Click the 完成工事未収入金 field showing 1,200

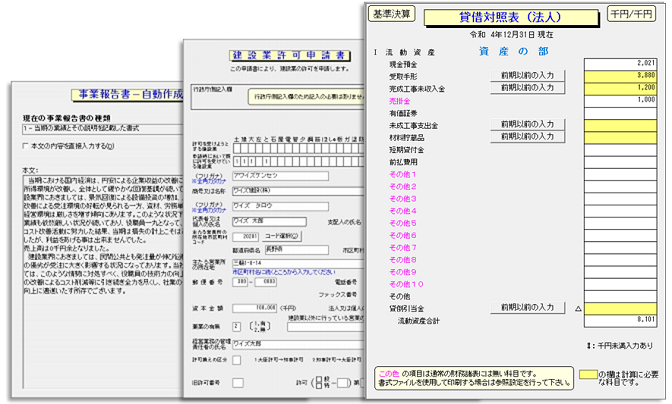620,88
